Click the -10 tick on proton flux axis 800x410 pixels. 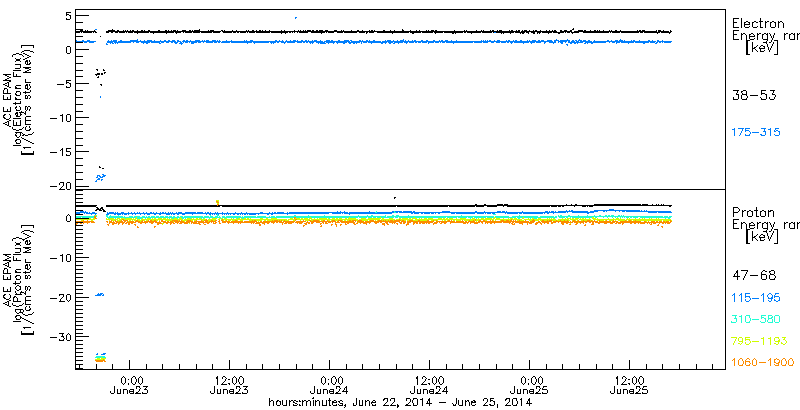click(x=59, y=258)
